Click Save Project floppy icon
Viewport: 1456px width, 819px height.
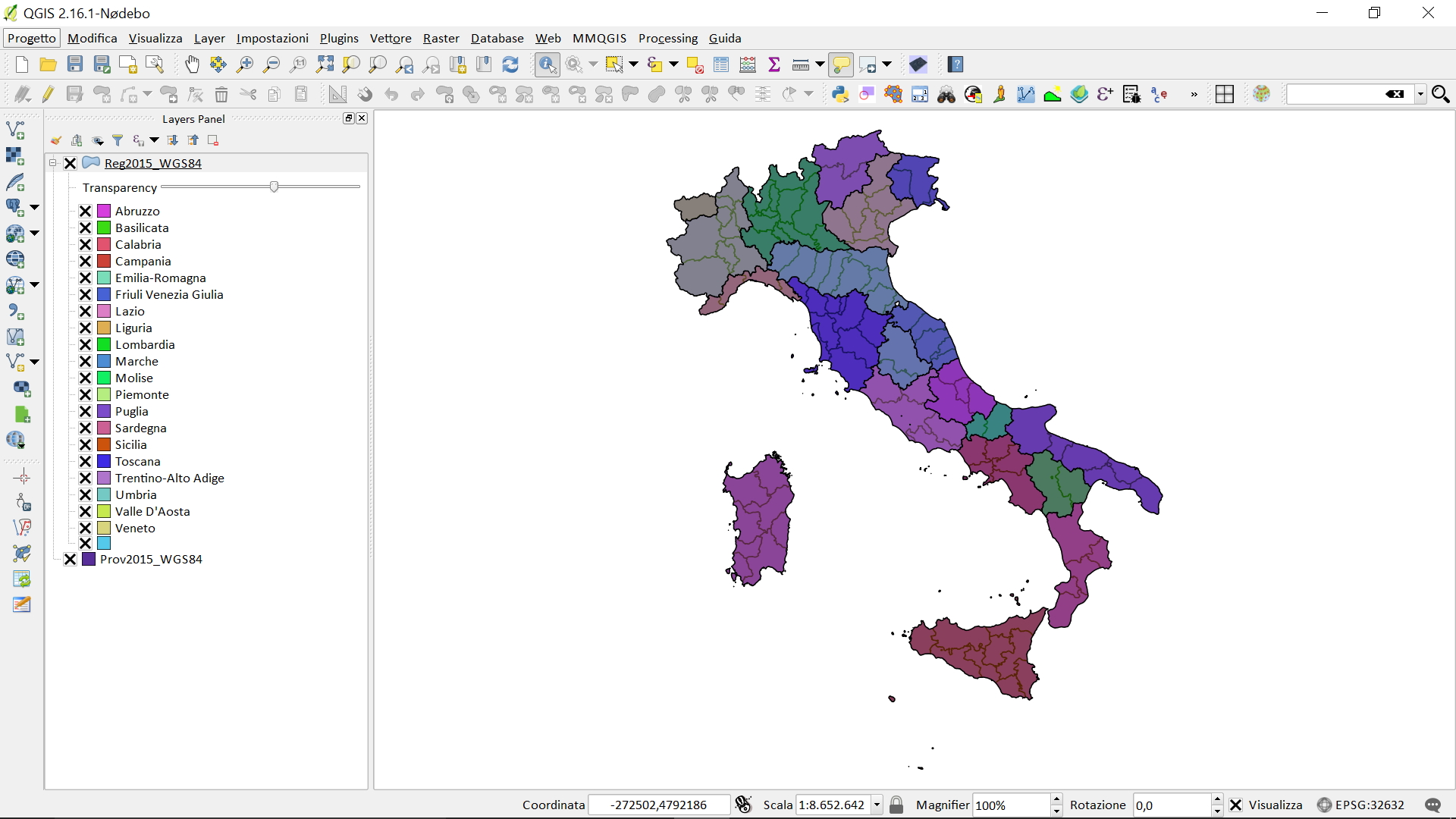pos(75,64)
